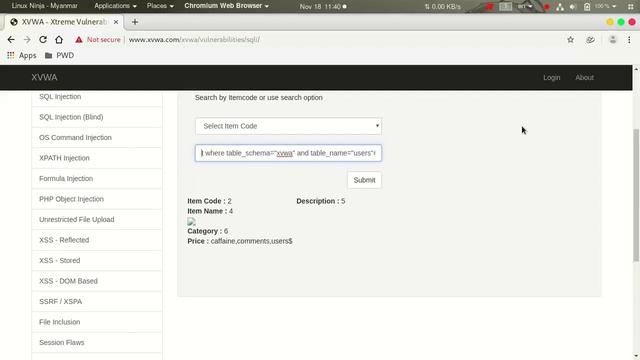Open the en language selector
This screenshot has width=640, height=360.
(x=525, y=7)
